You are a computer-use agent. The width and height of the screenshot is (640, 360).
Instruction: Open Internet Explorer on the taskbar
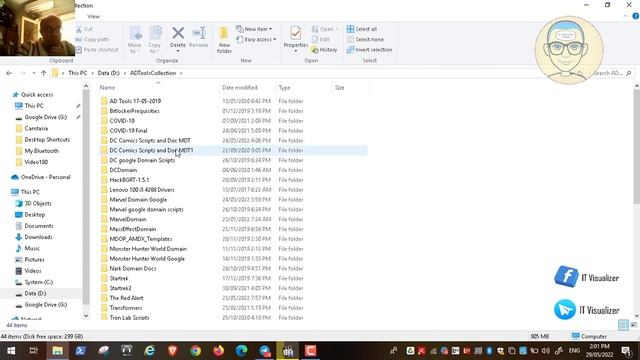tap(150, 351)
